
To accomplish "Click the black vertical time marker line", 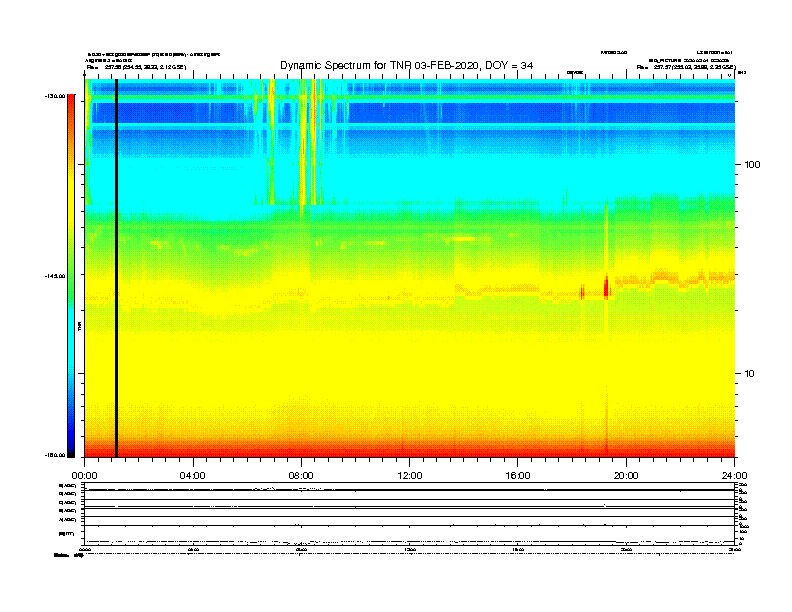I will point(116,268).
